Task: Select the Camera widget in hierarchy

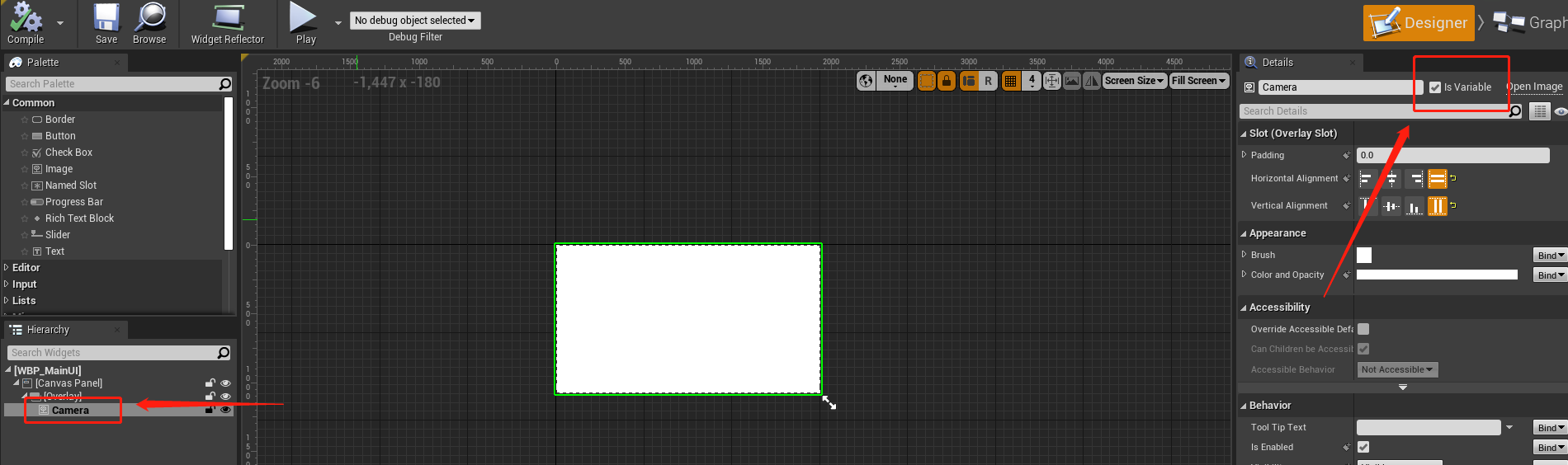Action: click(x=70, y=411)
